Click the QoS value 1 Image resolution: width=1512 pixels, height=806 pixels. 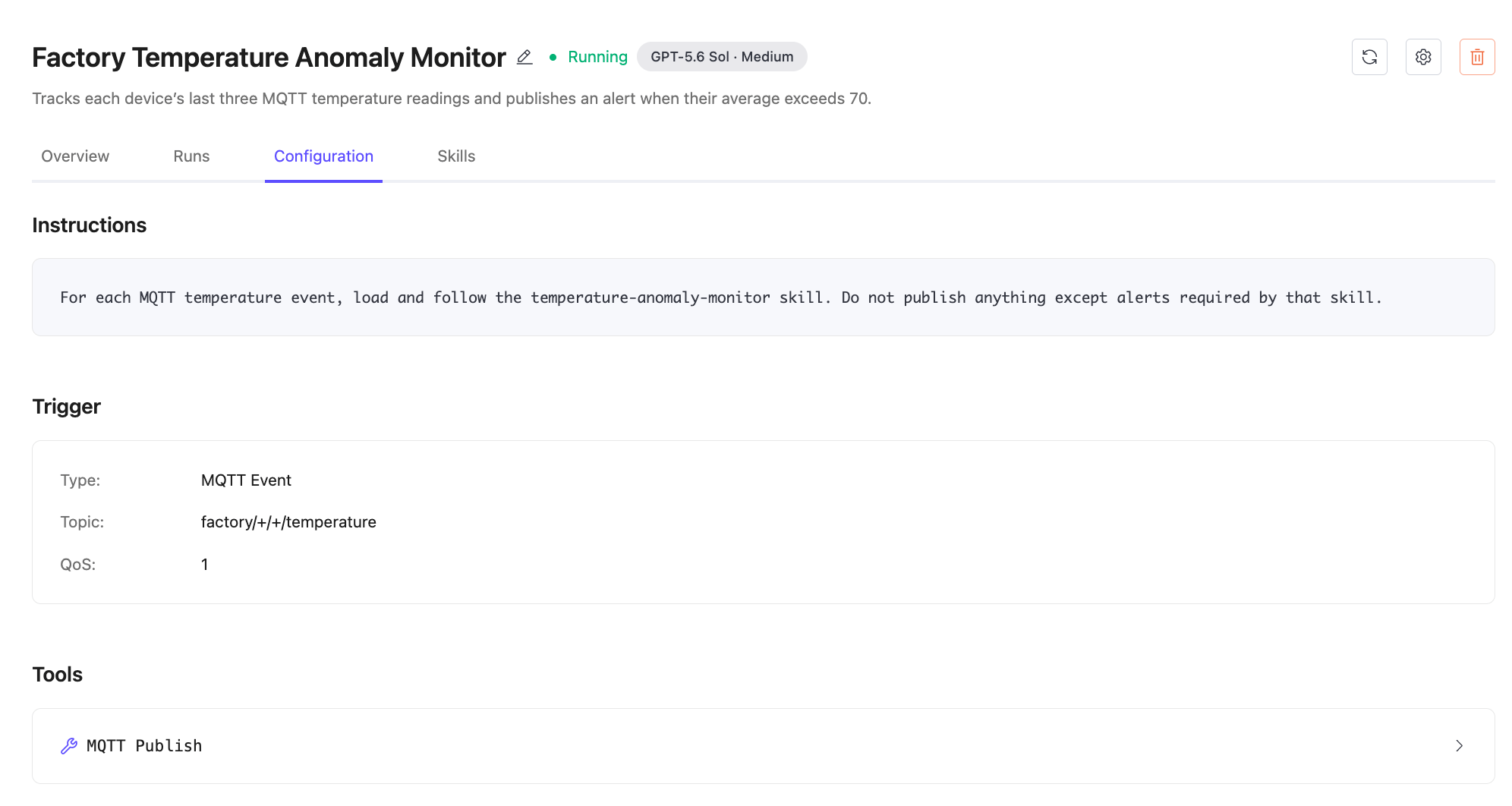tap(204, 565)
